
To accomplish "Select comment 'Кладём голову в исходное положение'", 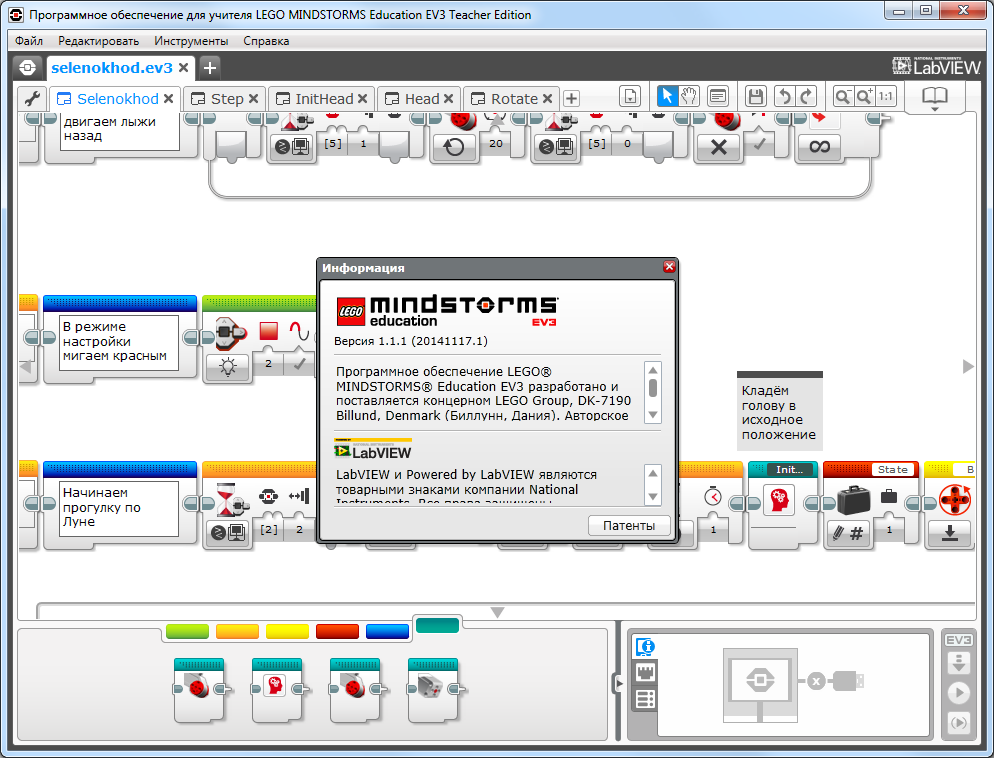I will 779,413.
